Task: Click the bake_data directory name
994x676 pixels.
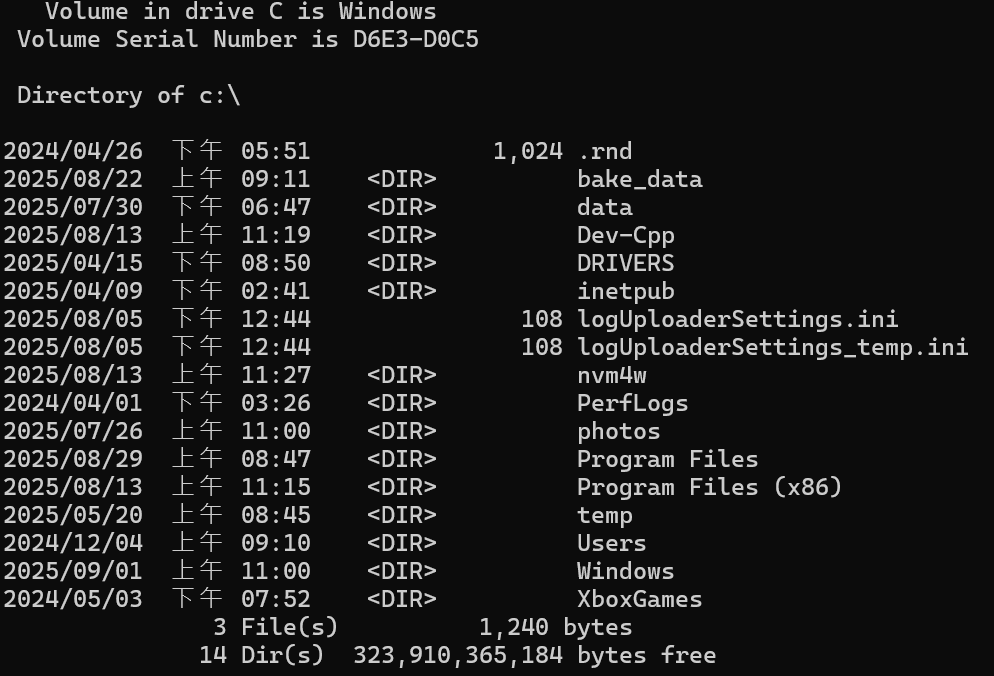Action: [640, 179]
